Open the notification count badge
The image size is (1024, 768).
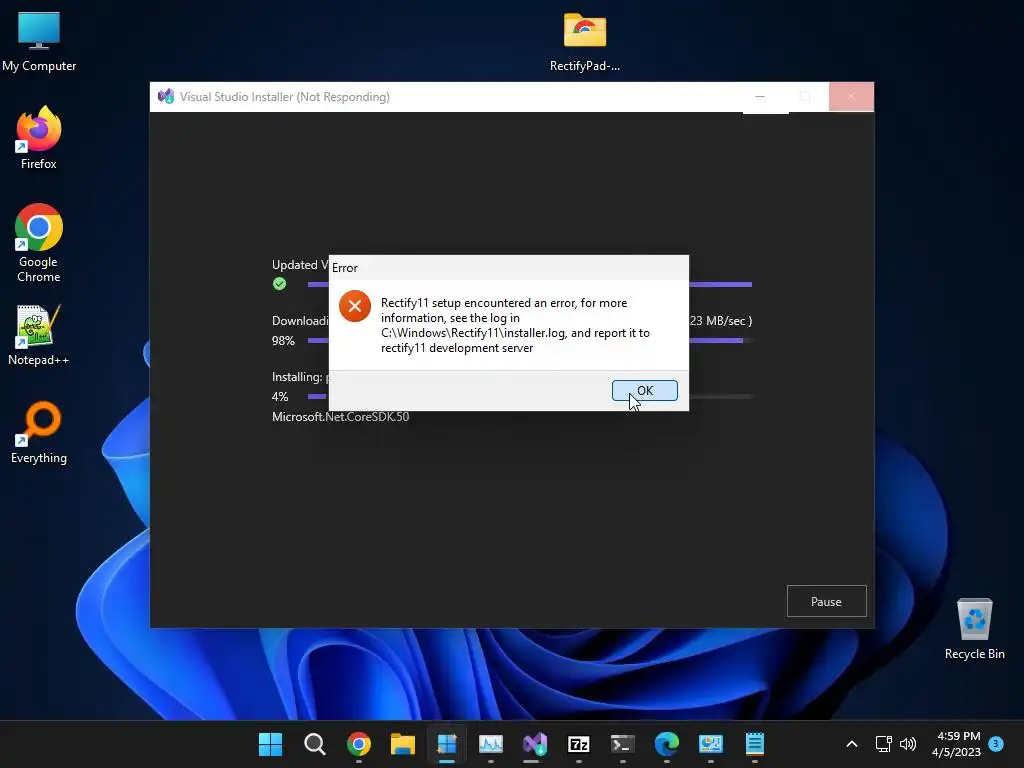996,743
